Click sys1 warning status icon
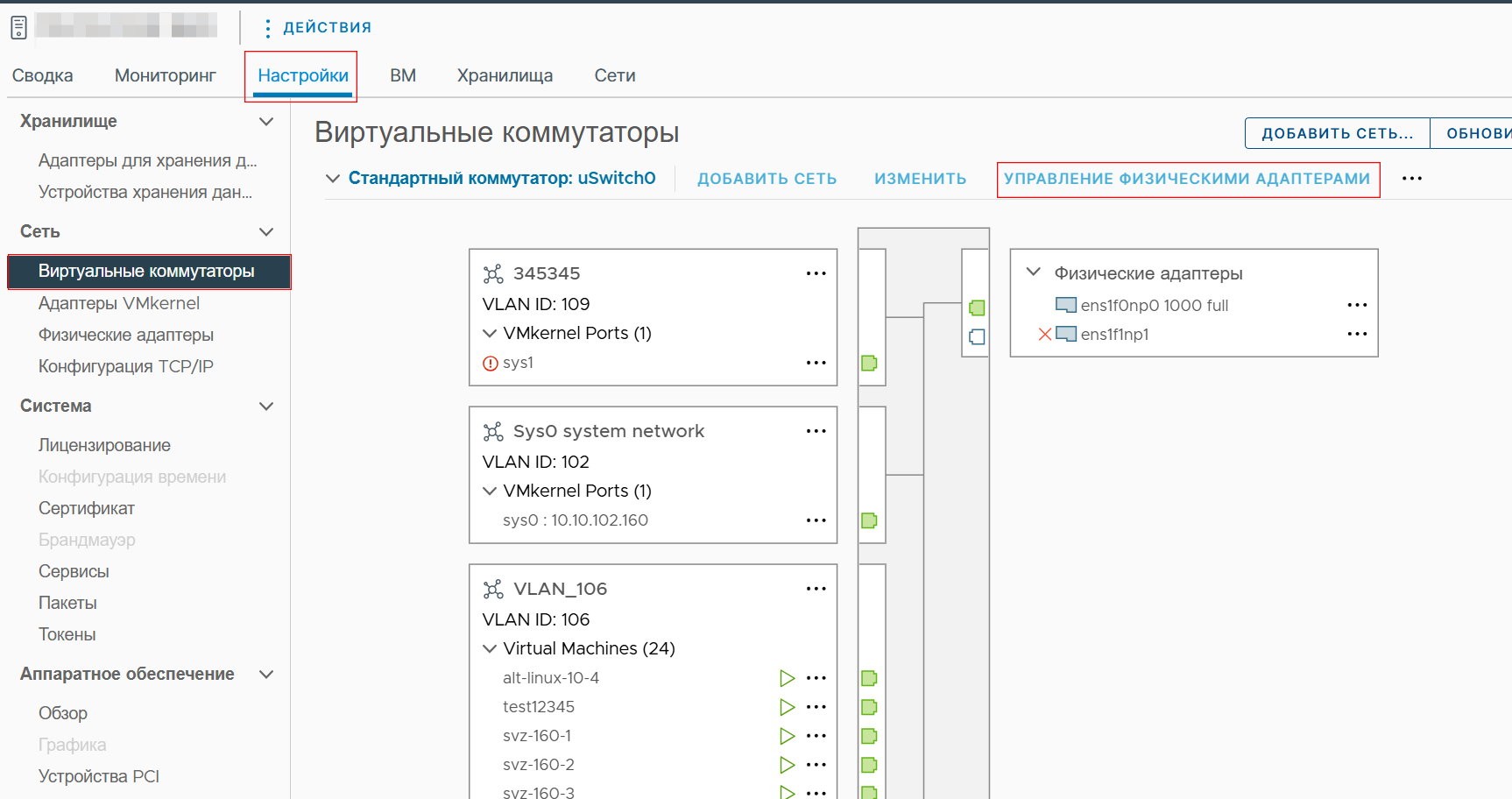Image resolution: width=1512 pixels, height=799 pixels. tap(491, 363)
